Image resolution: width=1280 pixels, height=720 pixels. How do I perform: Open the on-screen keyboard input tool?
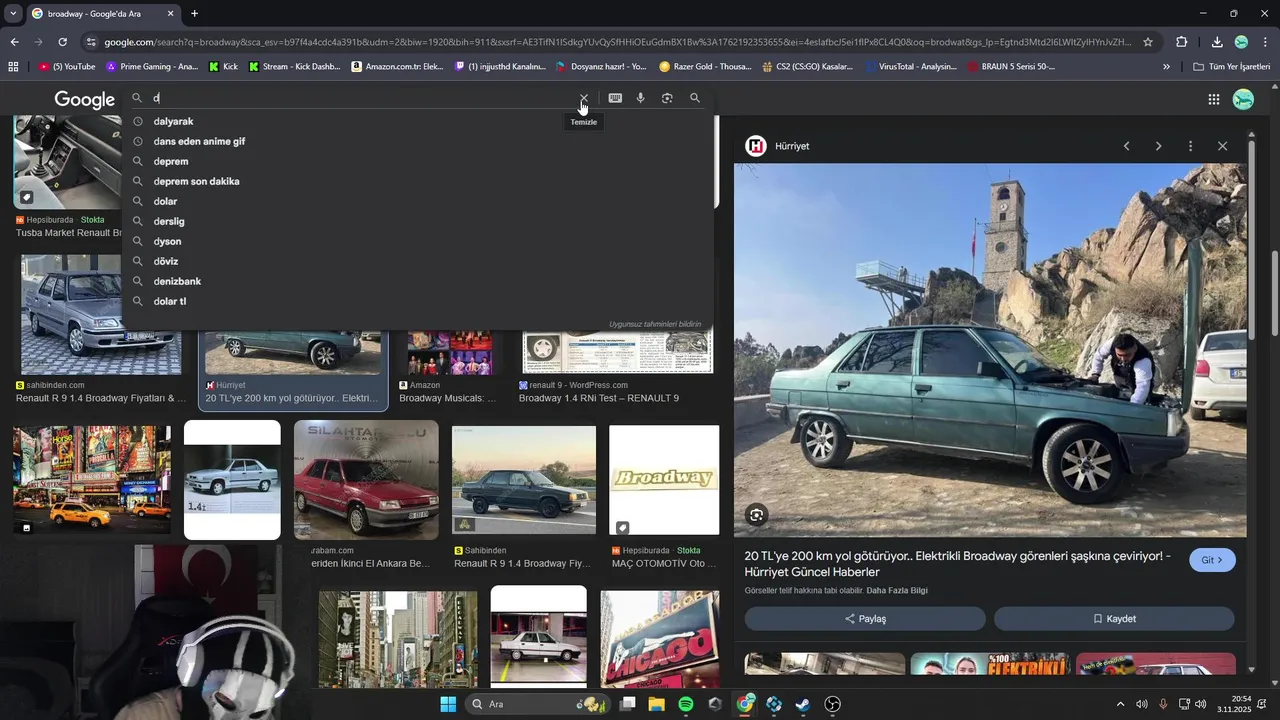click(x=615, y=98)
